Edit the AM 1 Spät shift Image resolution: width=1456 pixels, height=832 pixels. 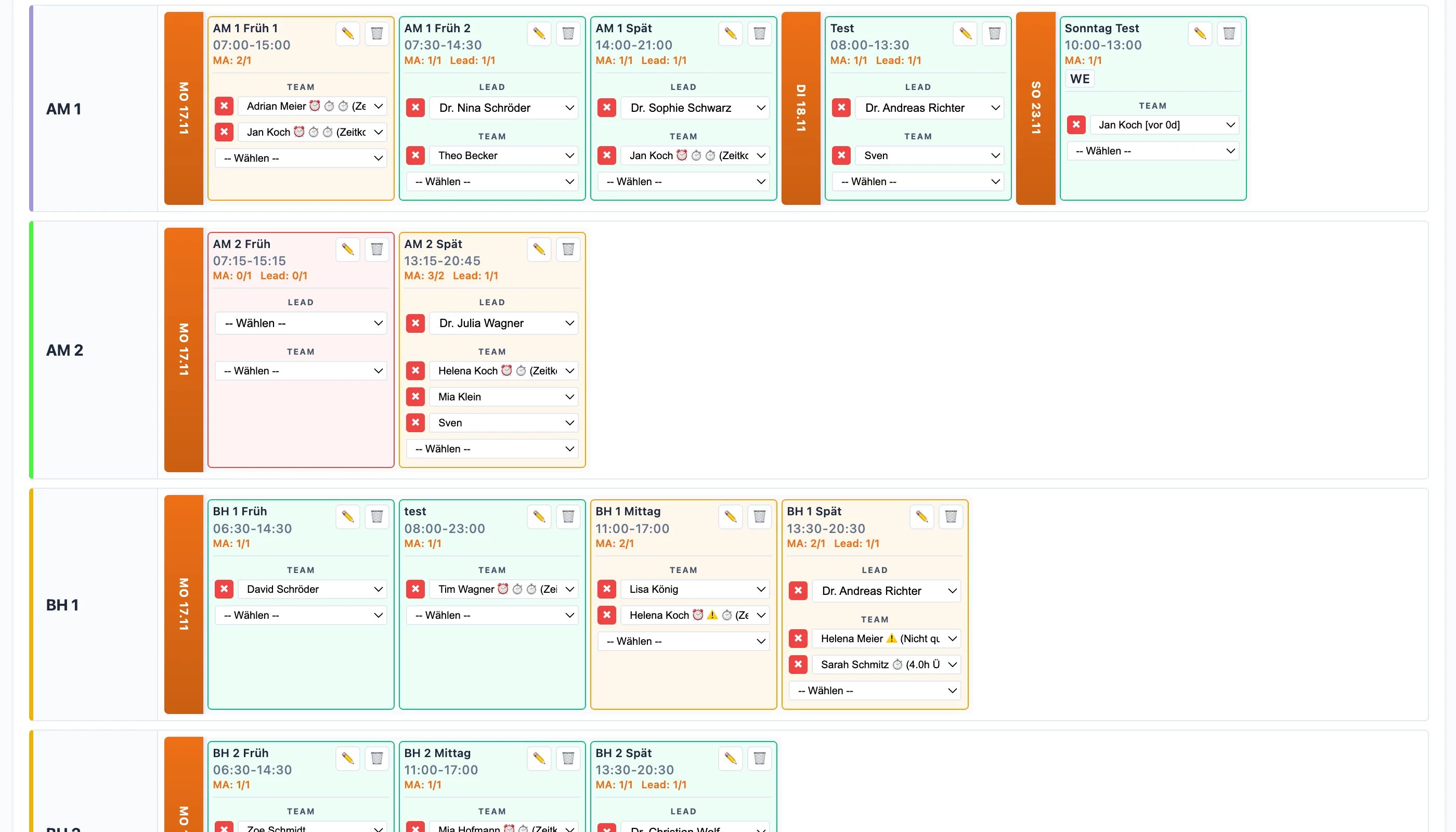click(730, 33)
